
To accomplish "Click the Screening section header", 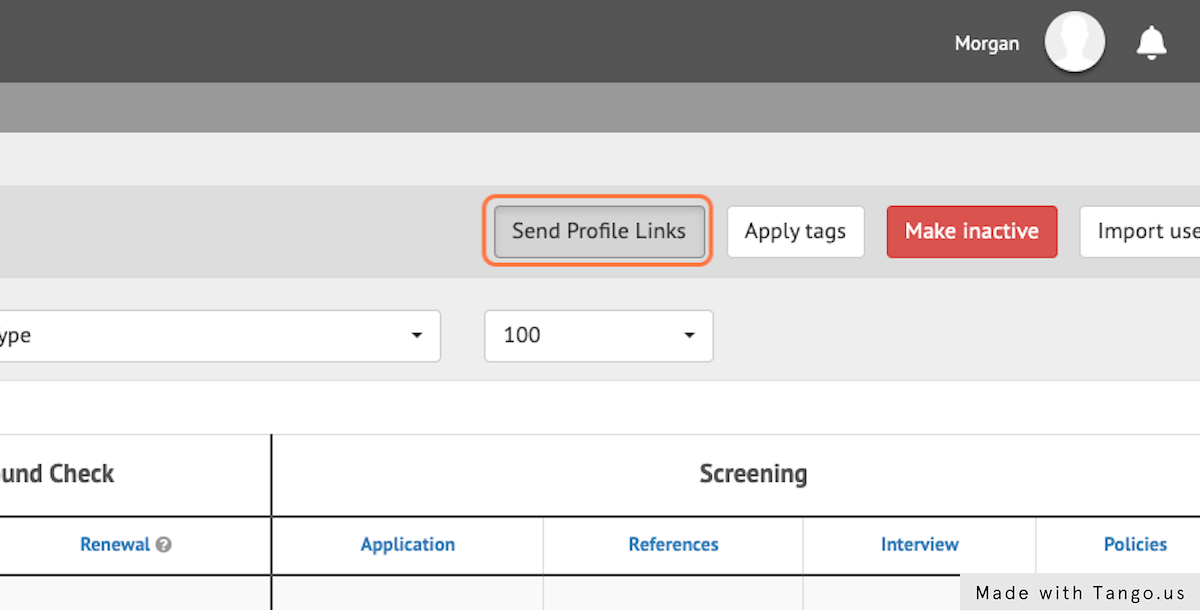I will (x=753, y=473).
